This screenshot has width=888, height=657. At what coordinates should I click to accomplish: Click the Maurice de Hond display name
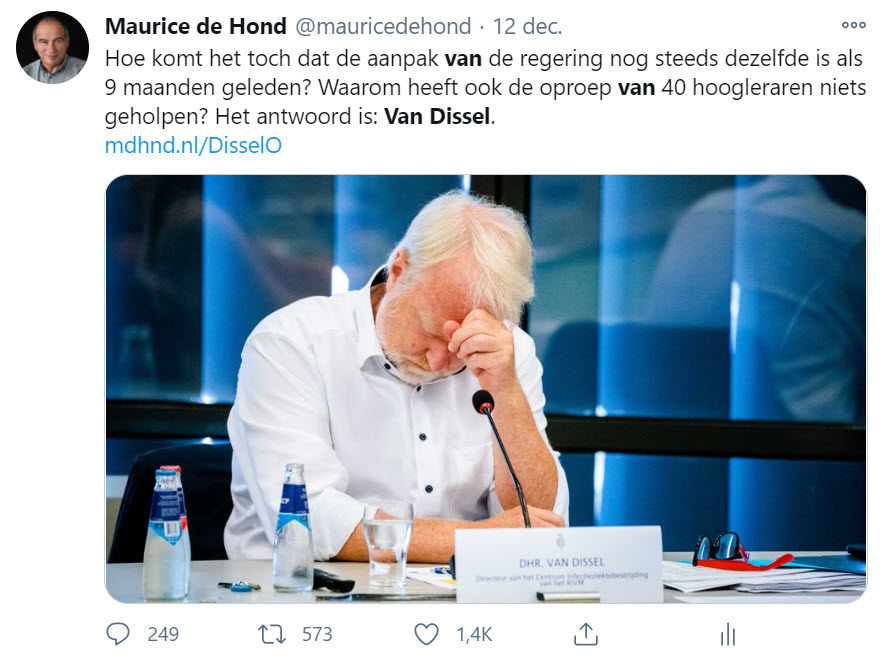tap(195, 26)
